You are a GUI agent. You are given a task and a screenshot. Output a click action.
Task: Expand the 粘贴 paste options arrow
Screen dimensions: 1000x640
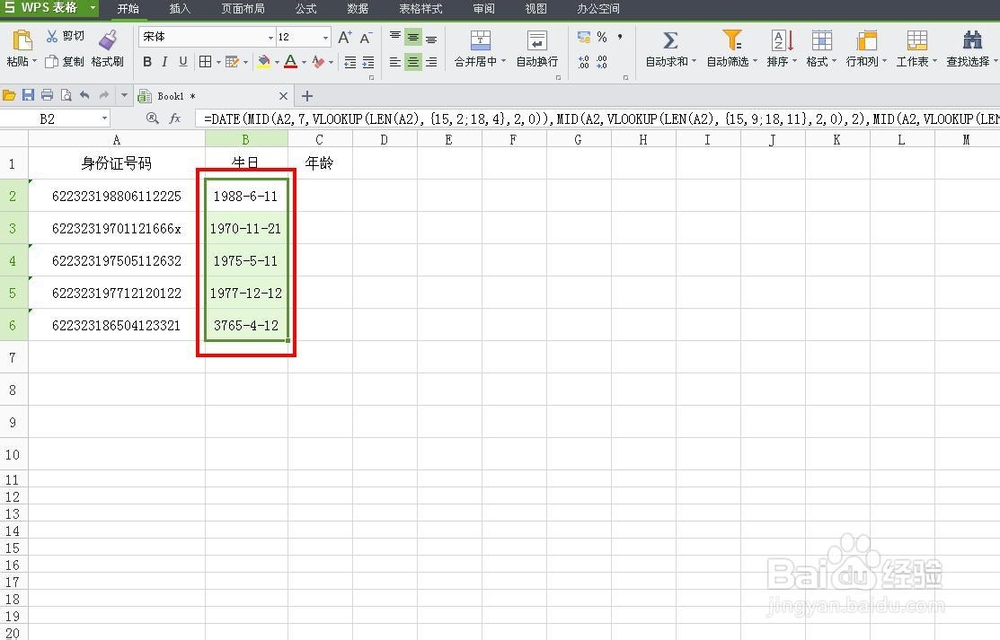34,62
